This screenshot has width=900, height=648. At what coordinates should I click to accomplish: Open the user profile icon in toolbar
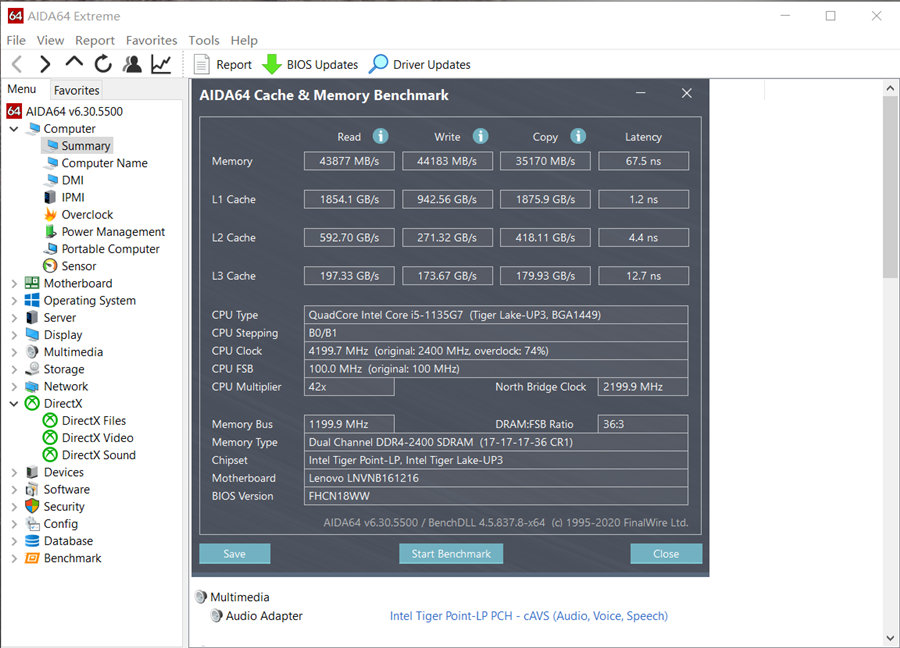132,64
